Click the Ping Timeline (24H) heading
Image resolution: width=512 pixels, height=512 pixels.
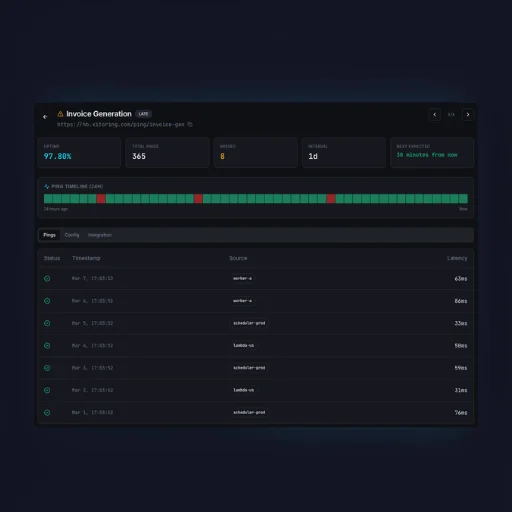(x=77, y=186)
